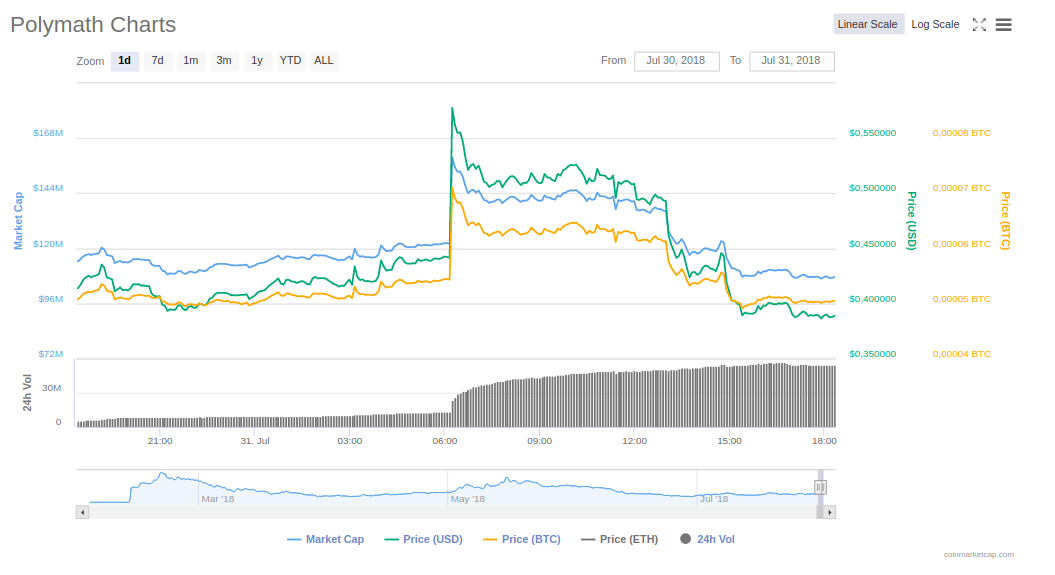The image size is (1055, 575).
Task: Click the 0,00008 BTC label
Action: click(x=961, y=133)
